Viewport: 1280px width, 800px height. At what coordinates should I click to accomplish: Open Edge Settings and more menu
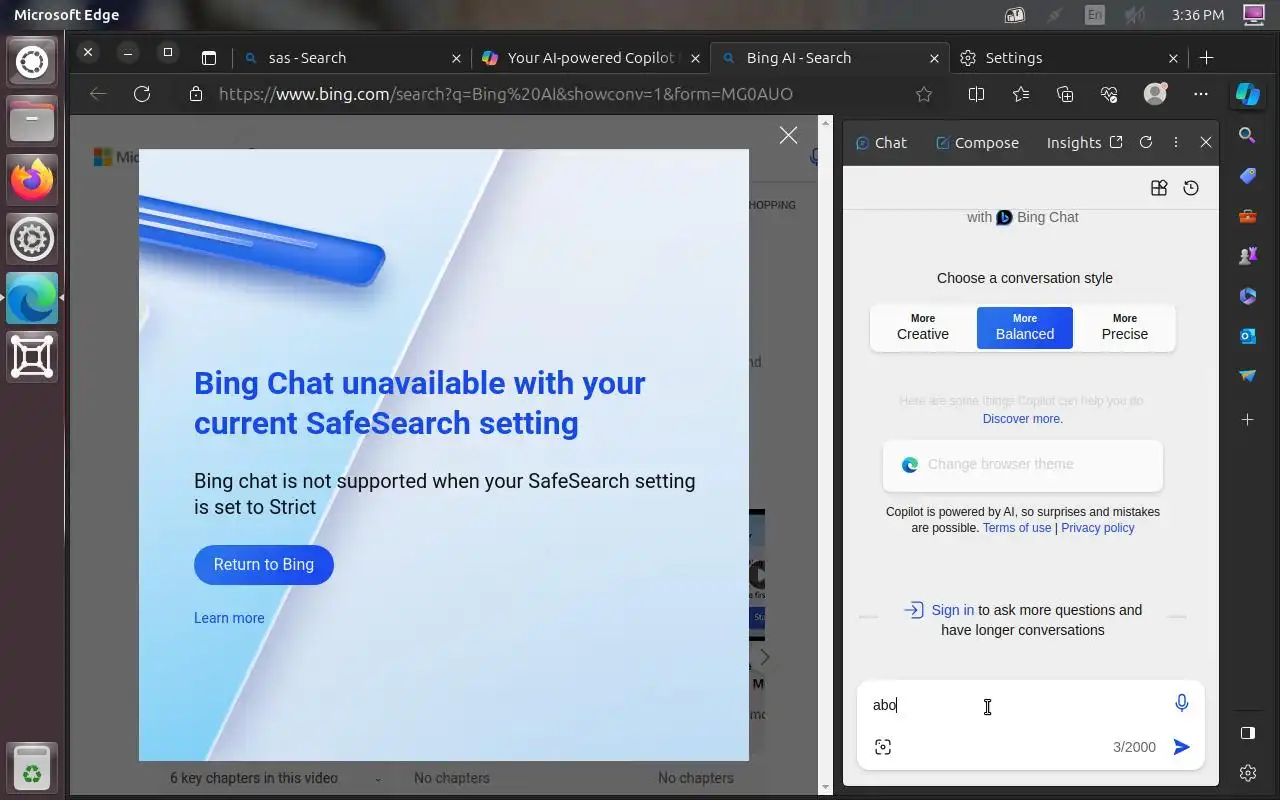[1201, 94]
